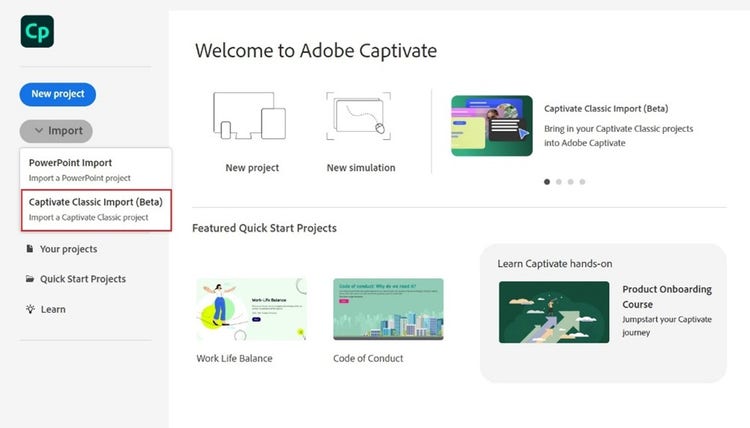
Task: Click the New project label under devices
Action: coord(252,168)
